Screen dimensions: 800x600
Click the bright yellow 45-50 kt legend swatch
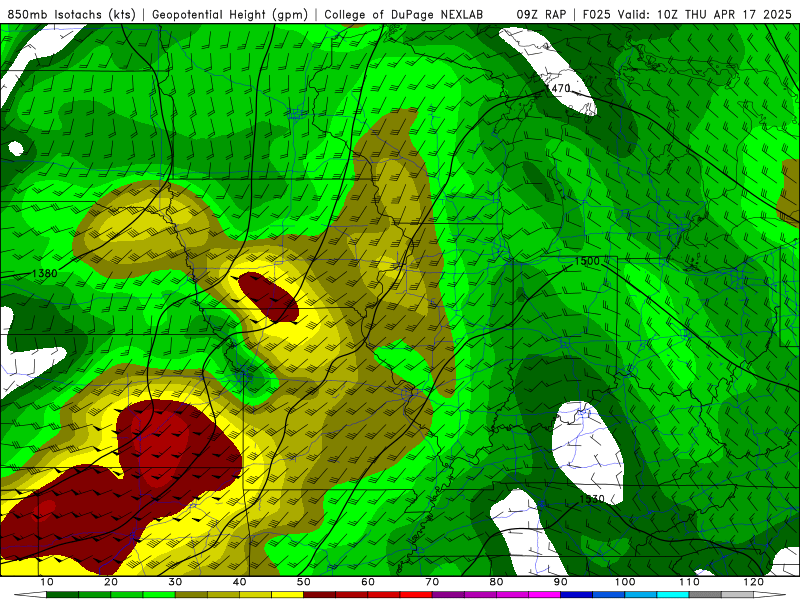(x=287, y=595)
